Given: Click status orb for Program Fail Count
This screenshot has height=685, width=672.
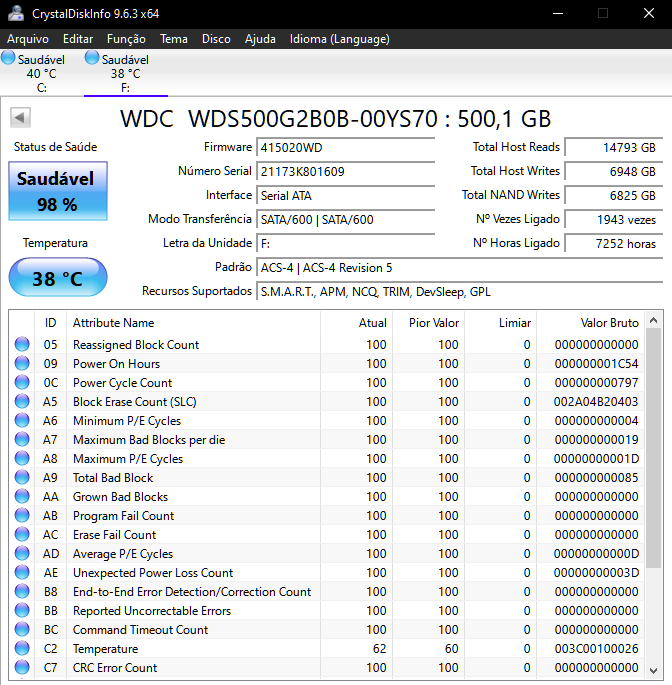Looking at the screenshot, I should [22, 515].
